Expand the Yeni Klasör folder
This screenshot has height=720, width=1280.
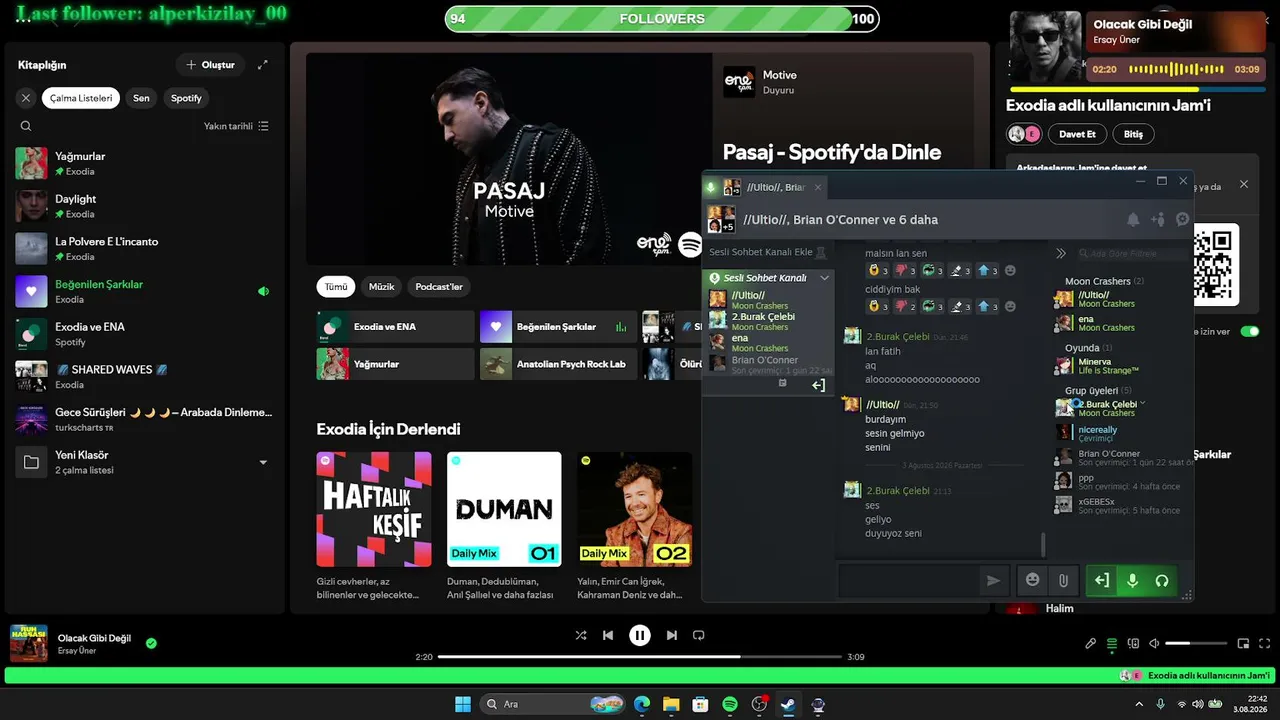[x=263, y=462]
